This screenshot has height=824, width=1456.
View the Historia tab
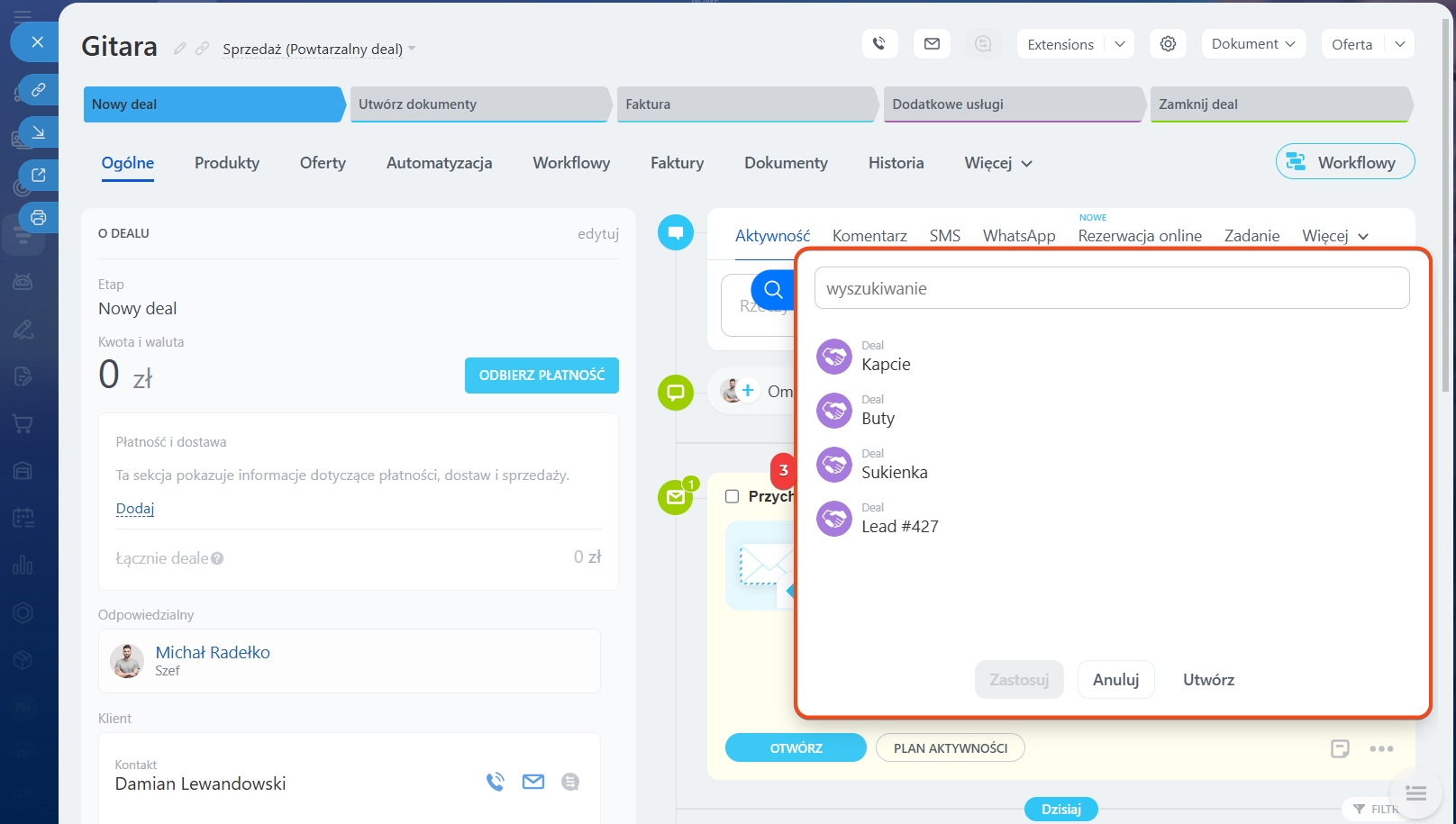896,163
